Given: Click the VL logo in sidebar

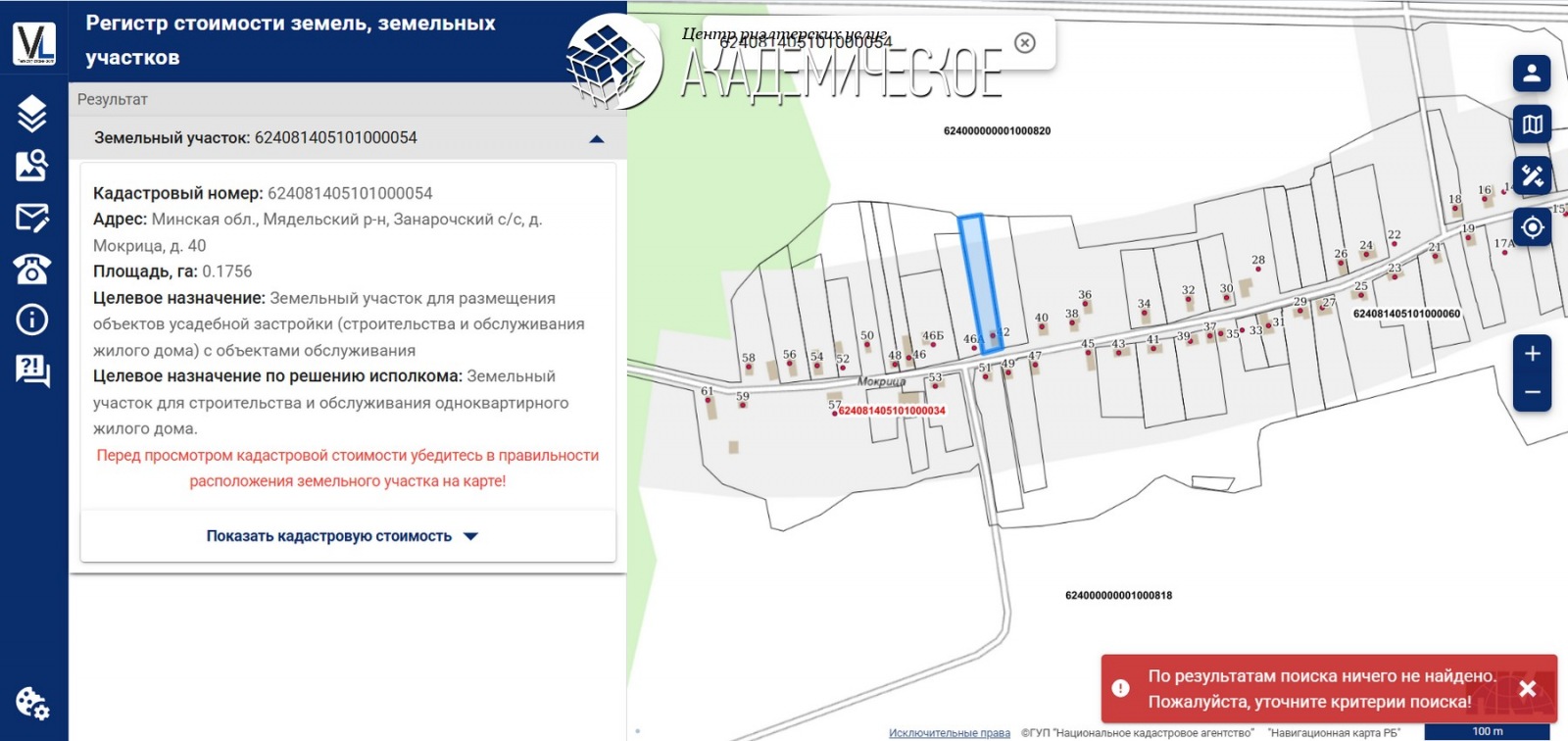Looking at the screenshot, I should click(x=34, y=43).
